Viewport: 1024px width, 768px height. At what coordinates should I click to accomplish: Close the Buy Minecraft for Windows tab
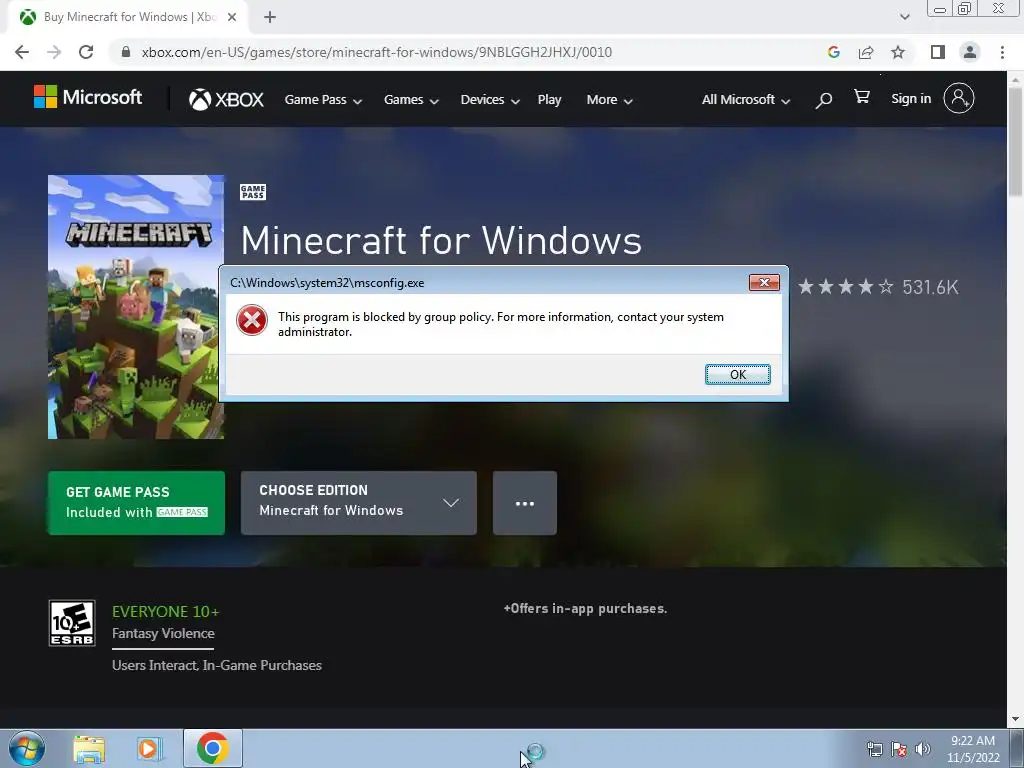tap(232, 17)
